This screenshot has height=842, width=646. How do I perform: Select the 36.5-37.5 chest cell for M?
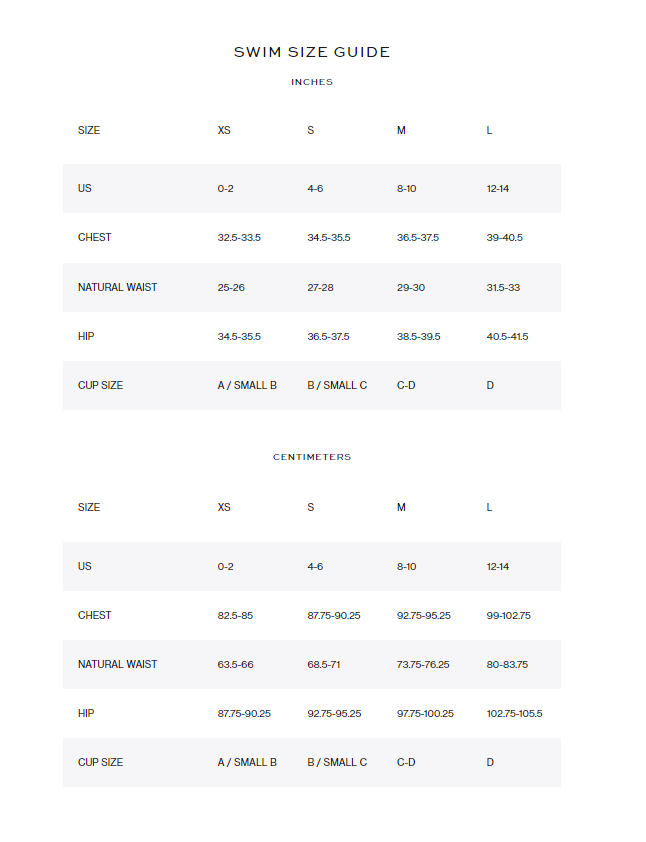click(418, 238)
